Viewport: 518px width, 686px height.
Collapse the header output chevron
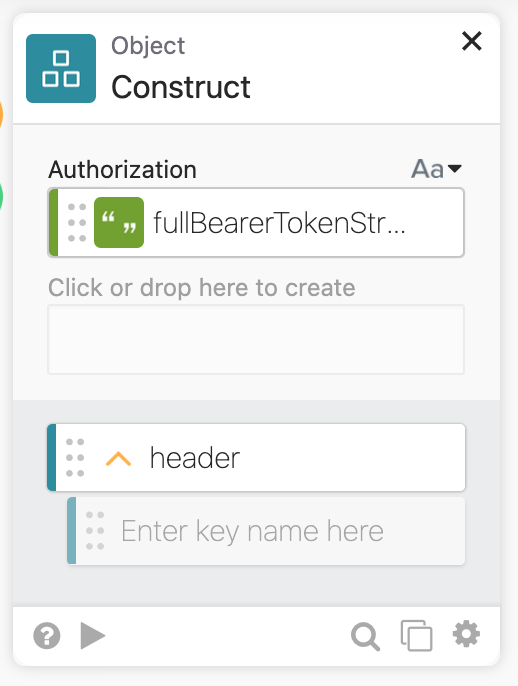click(118, 458)
